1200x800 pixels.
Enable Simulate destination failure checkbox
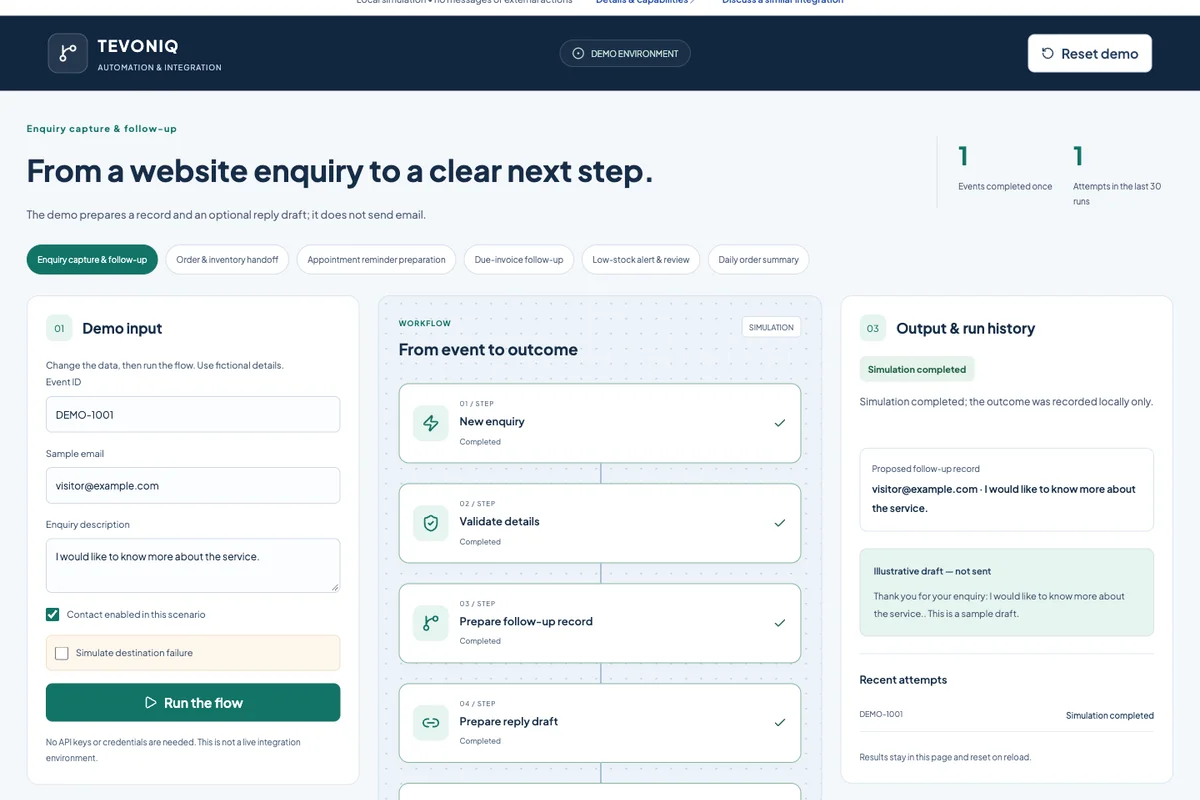click(62, 653)
